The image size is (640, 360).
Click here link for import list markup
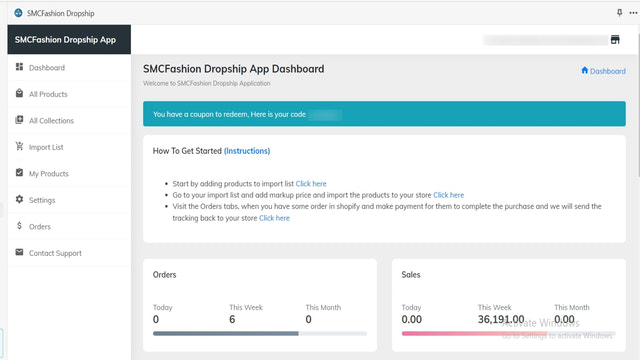(449, 195)
